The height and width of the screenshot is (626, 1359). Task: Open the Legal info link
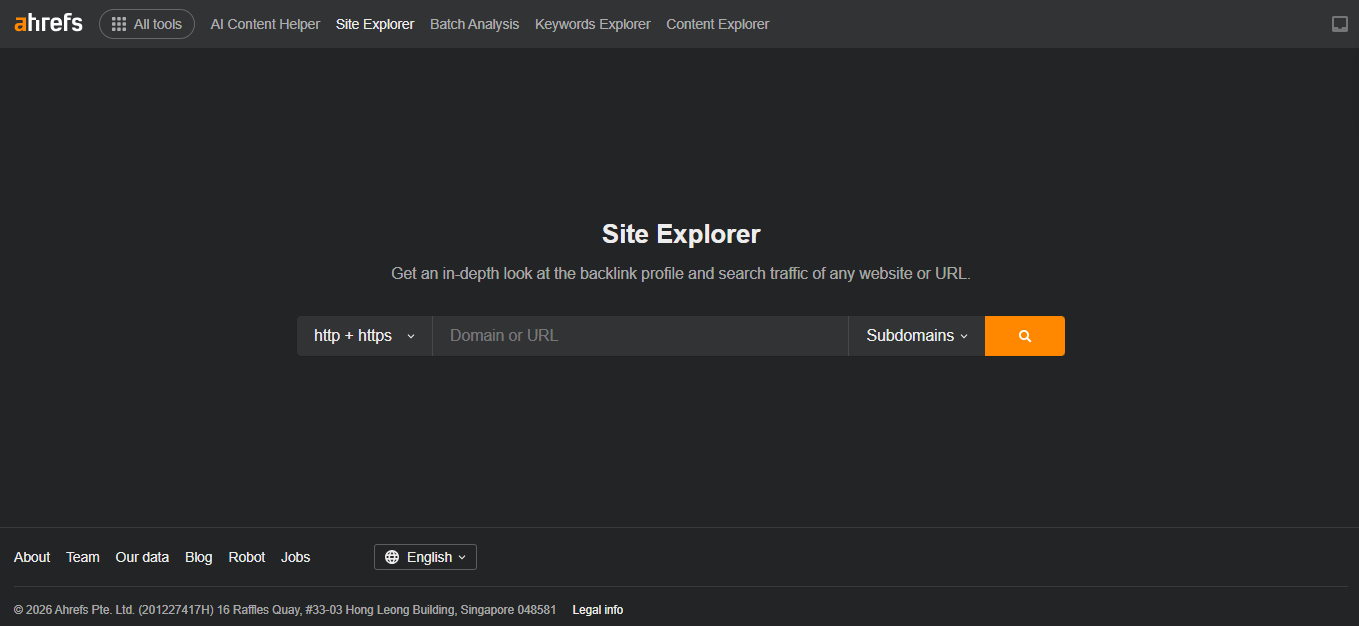point(598,610)
